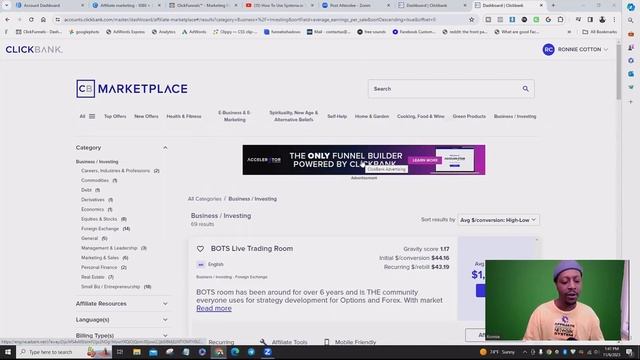
Task: Click All Categories breadcrumb link
Action: [x=204, y=199]
